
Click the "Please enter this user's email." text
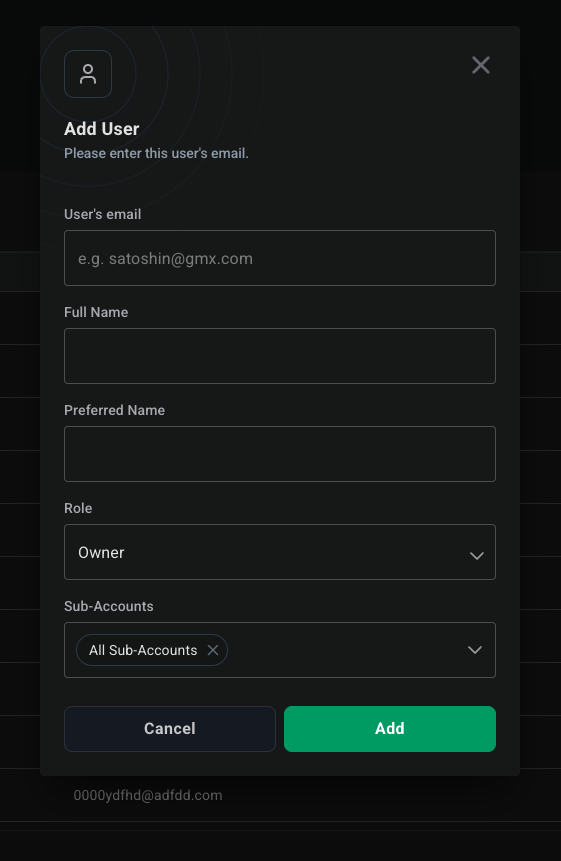[156, 153]
